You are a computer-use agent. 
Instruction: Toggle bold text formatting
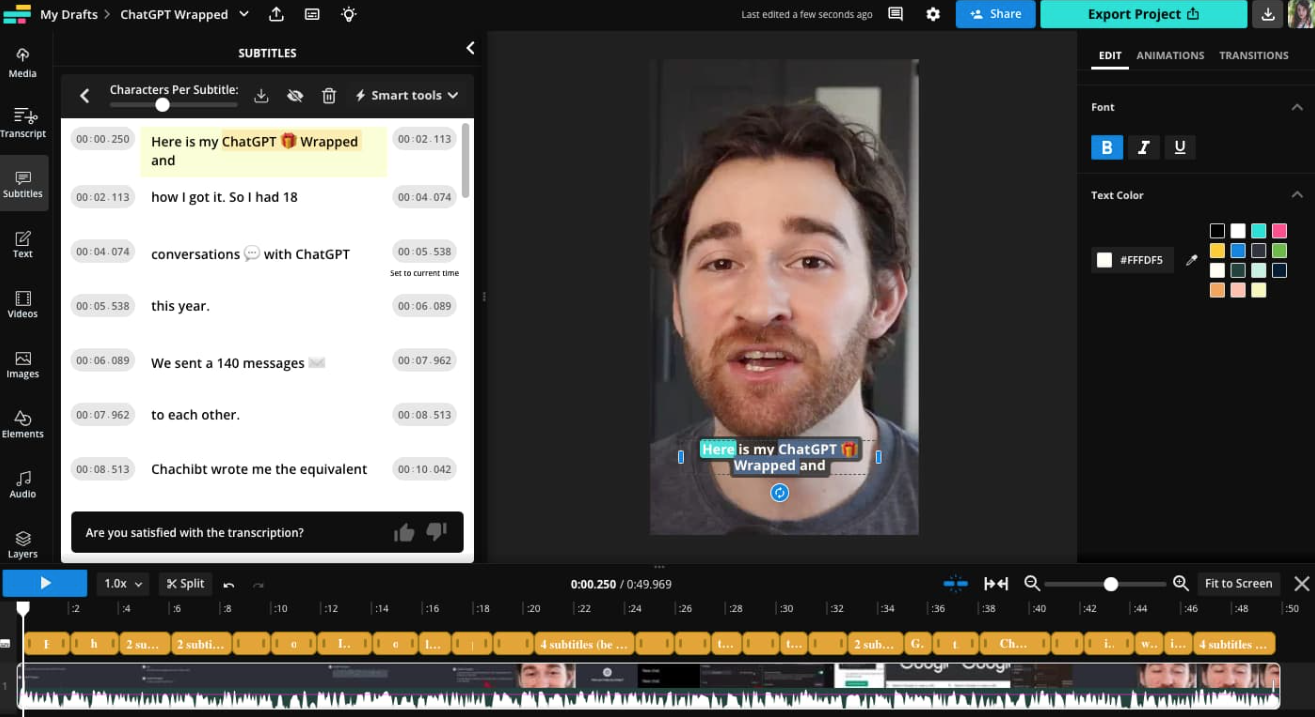[x=1106, y=147]
